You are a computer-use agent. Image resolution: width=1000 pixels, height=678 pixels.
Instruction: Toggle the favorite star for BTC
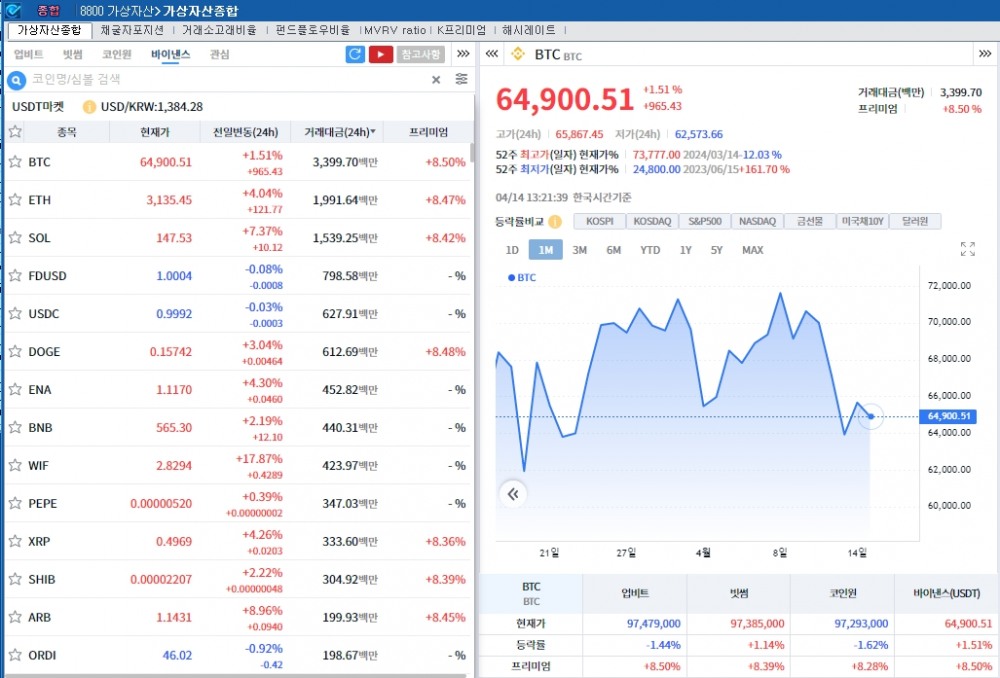(15, 161)
